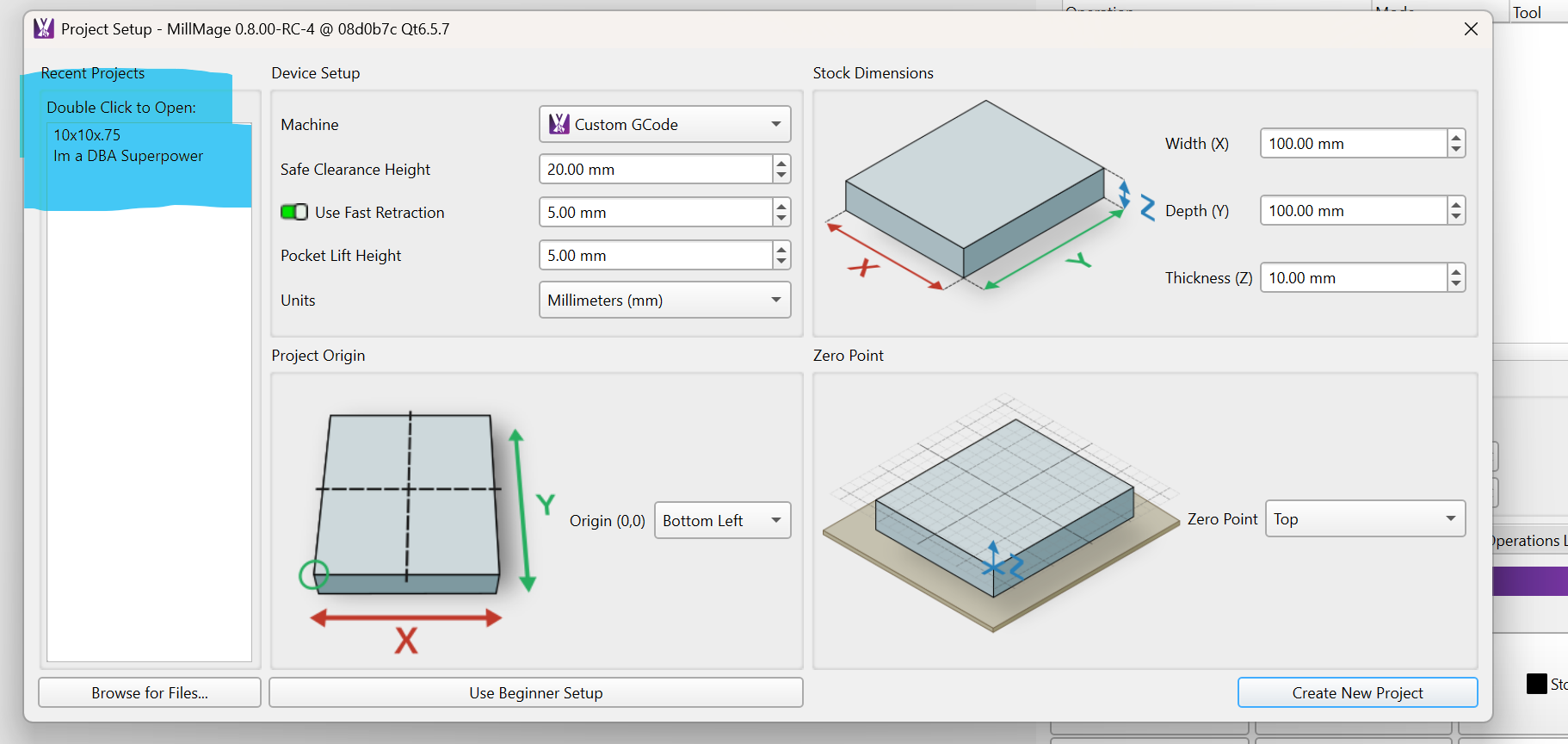Select the Im a DBA Superpower project
The width and height of the screenshot is (1568, 744).
pos(150,156)
